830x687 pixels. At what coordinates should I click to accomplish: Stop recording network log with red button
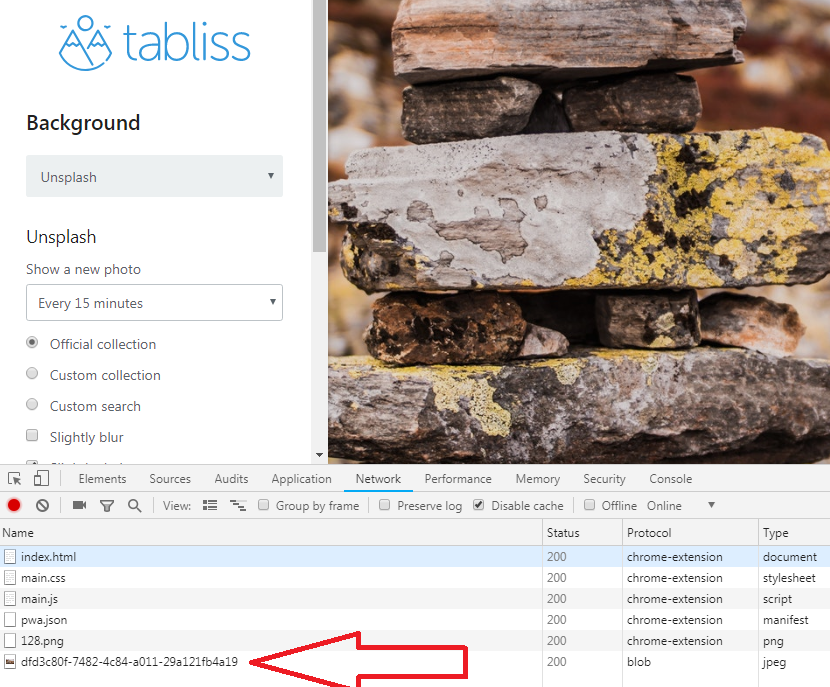(14, 505)
